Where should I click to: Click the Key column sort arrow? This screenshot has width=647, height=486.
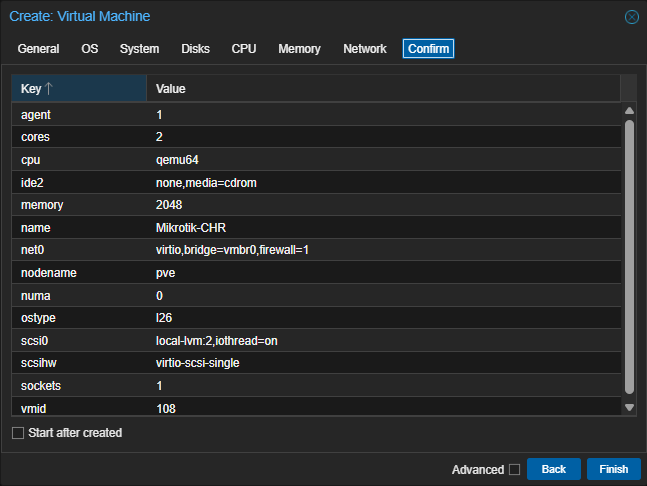coord(49,88)
